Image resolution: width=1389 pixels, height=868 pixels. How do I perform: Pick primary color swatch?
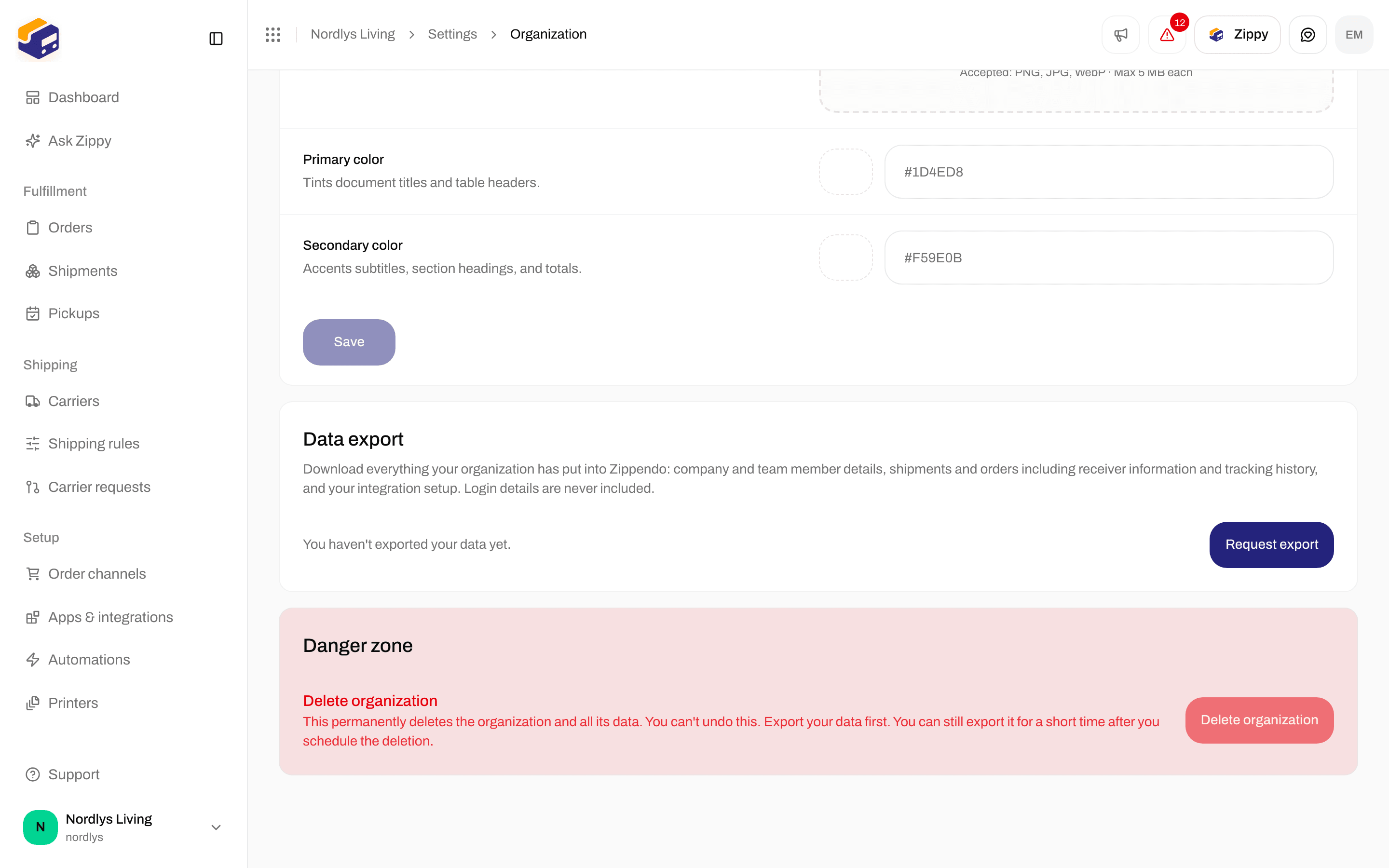tap(845, 172)
